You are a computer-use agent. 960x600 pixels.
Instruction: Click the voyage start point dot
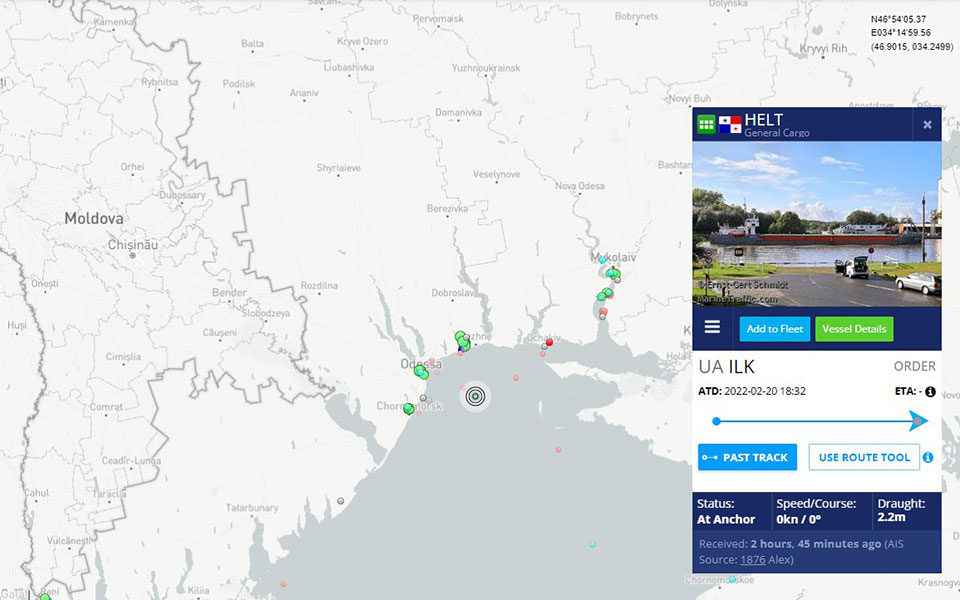click(716, 421)
